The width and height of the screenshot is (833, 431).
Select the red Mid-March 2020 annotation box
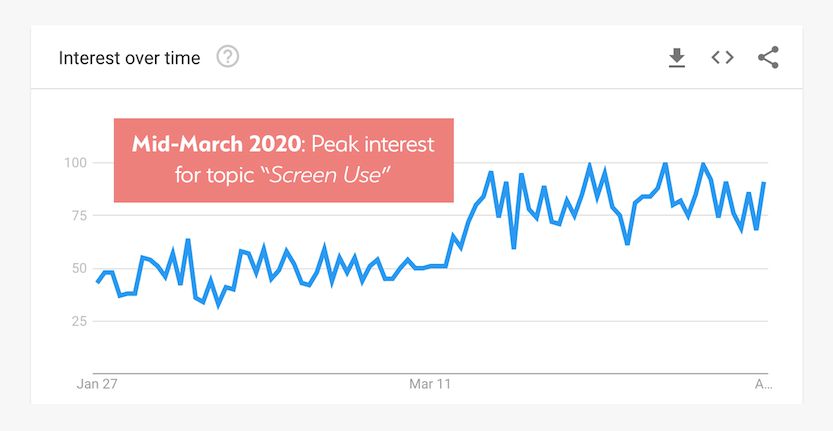tap(284, 160)
